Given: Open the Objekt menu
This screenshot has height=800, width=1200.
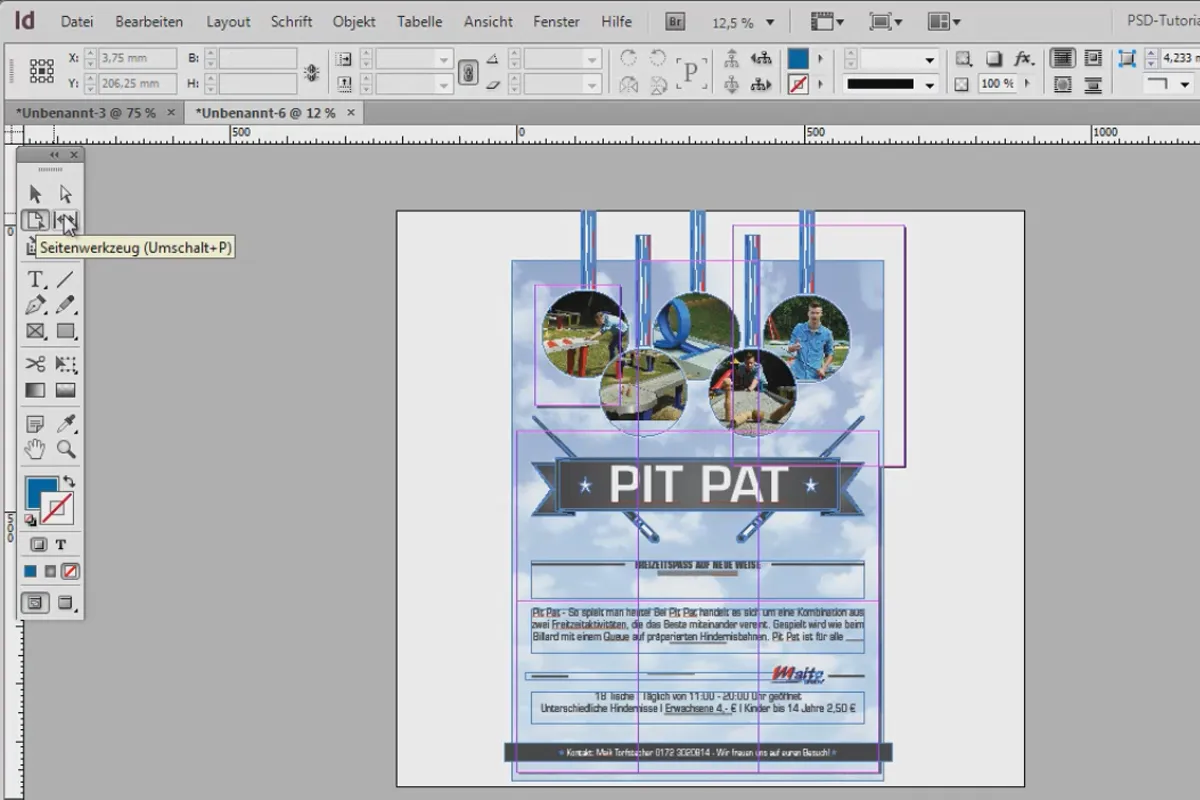Looking at the screenshot, I should tap(354, 21).
